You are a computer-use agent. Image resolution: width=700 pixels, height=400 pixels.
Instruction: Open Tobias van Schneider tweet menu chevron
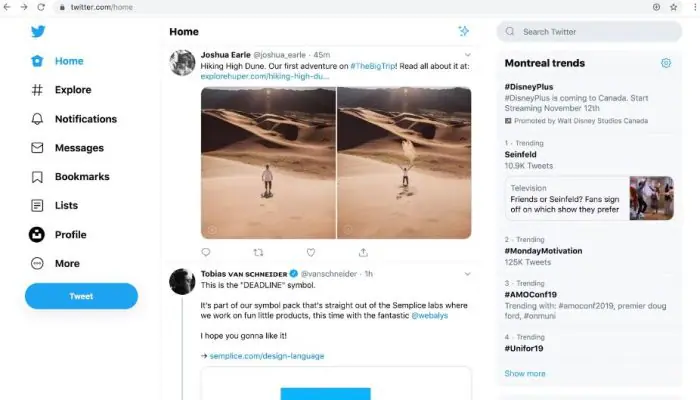click(467, 272)
